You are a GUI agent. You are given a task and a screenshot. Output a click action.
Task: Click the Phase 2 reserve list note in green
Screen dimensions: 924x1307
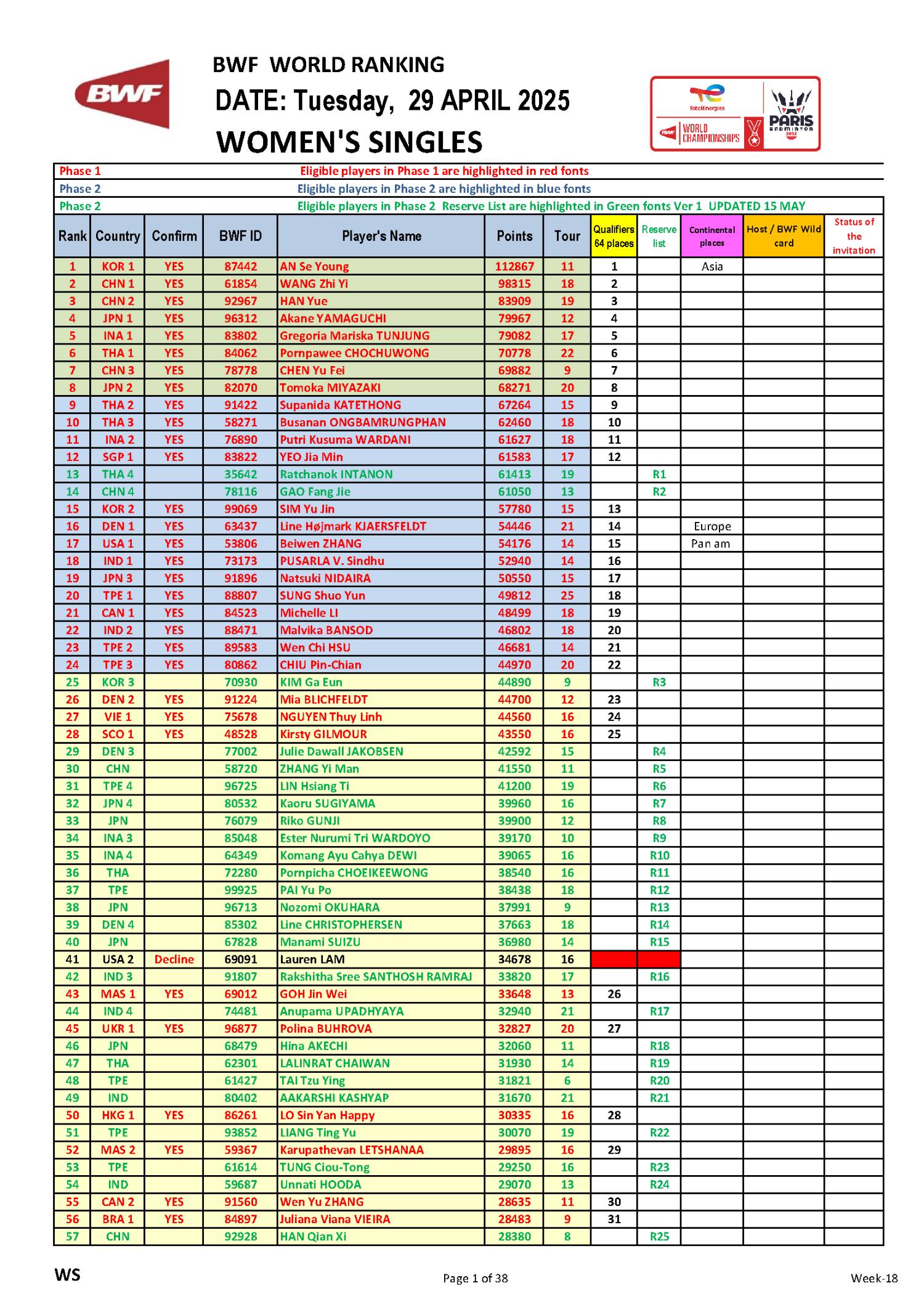[551, 206]
